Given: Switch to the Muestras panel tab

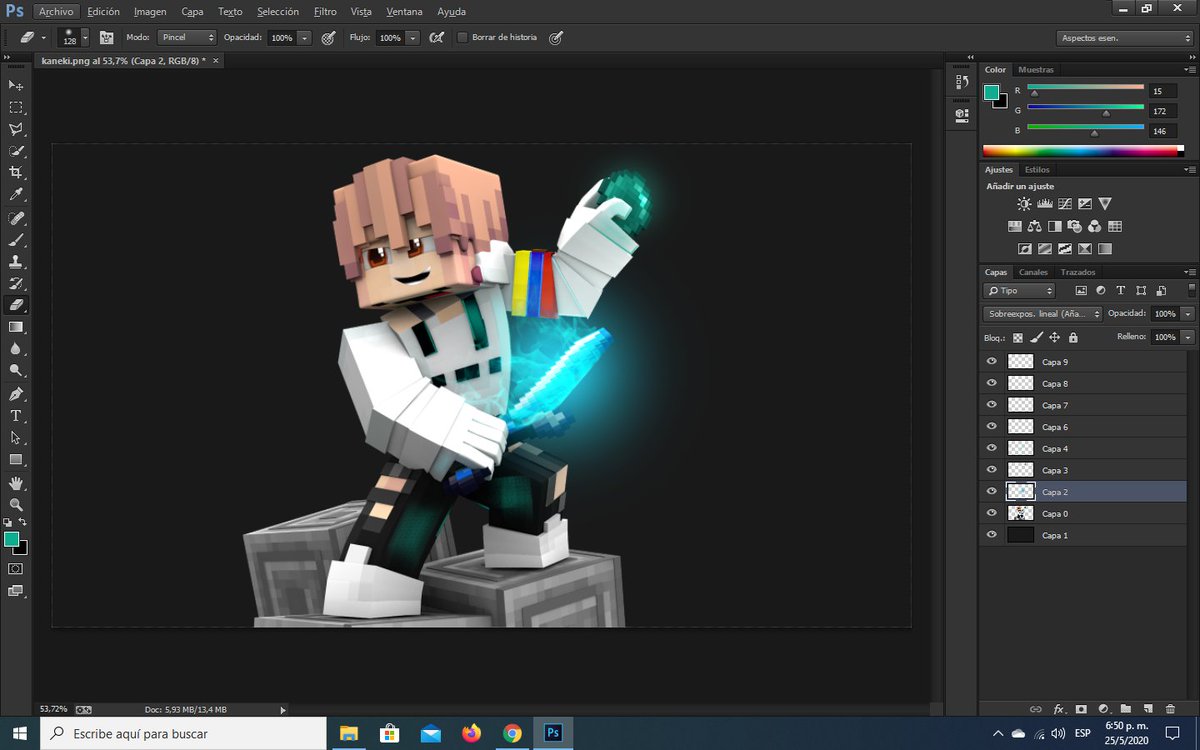Looking at the screenshot, I should 1037,70.
